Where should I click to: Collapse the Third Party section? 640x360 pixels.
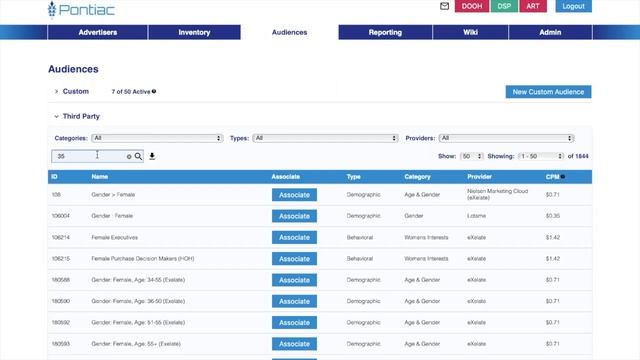pos(56,116)
